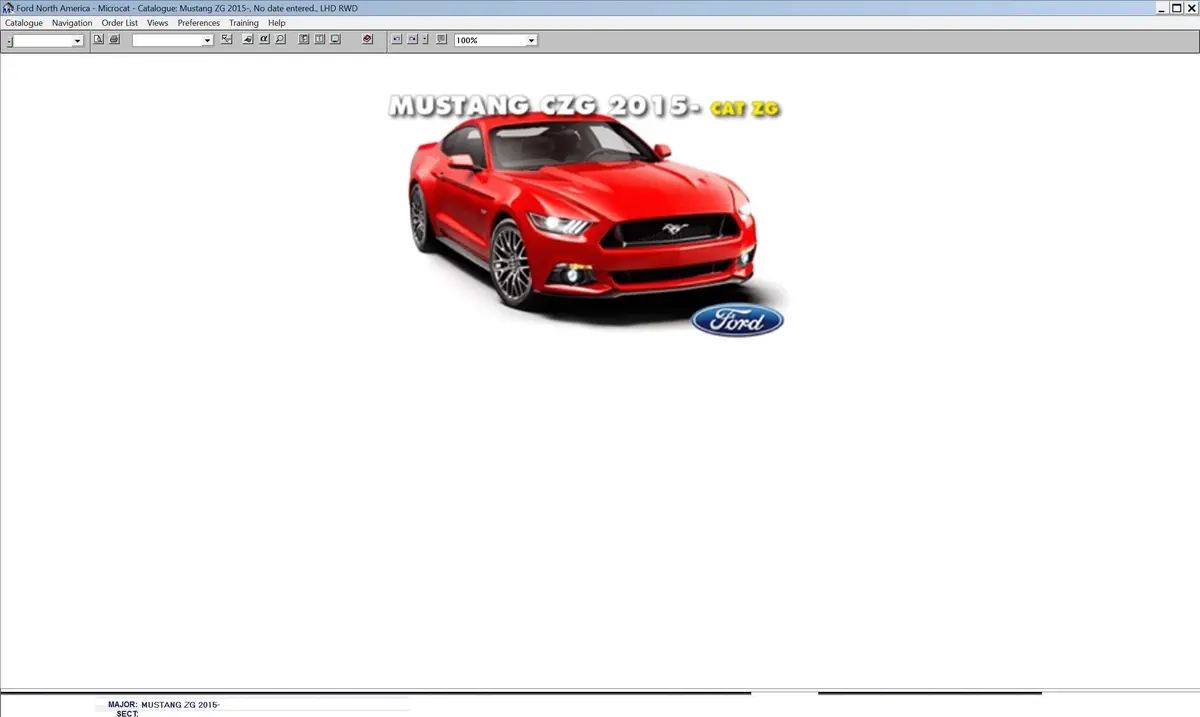Screen dimensions: 1200x717
Task: Open the Catalogue menu
Action: (x=24, y=23)
